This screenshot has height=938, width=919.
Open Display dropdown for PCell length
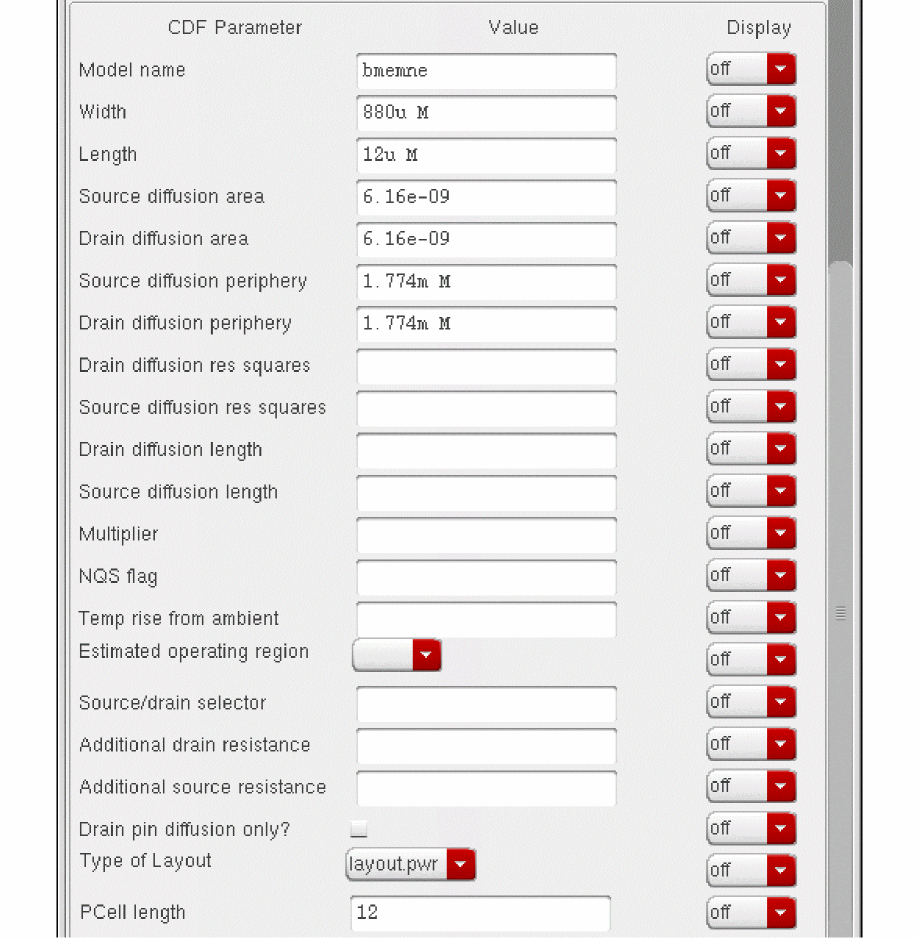pos(751,913)
